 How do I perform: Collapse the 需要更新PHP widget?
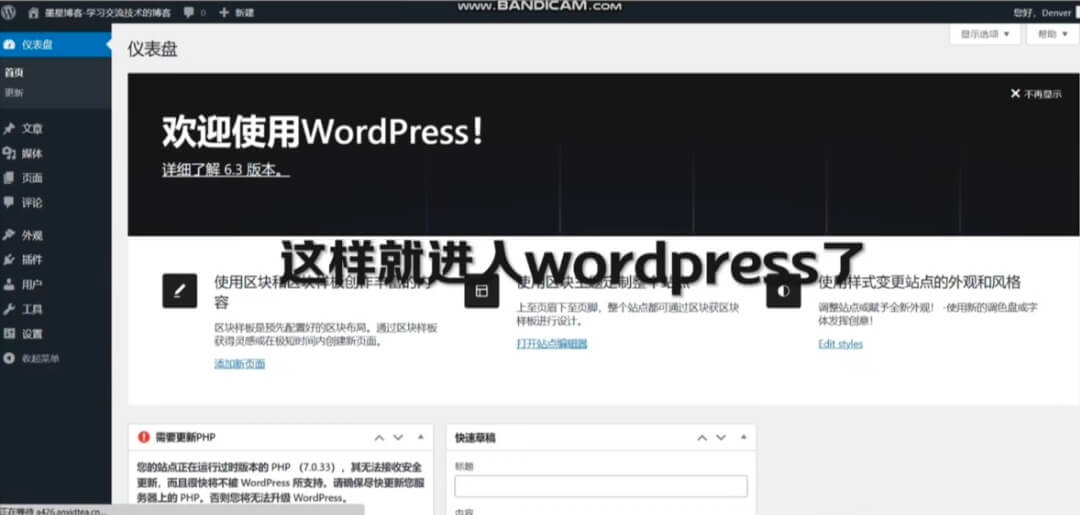pyautogui.click(x=420, y=438)
